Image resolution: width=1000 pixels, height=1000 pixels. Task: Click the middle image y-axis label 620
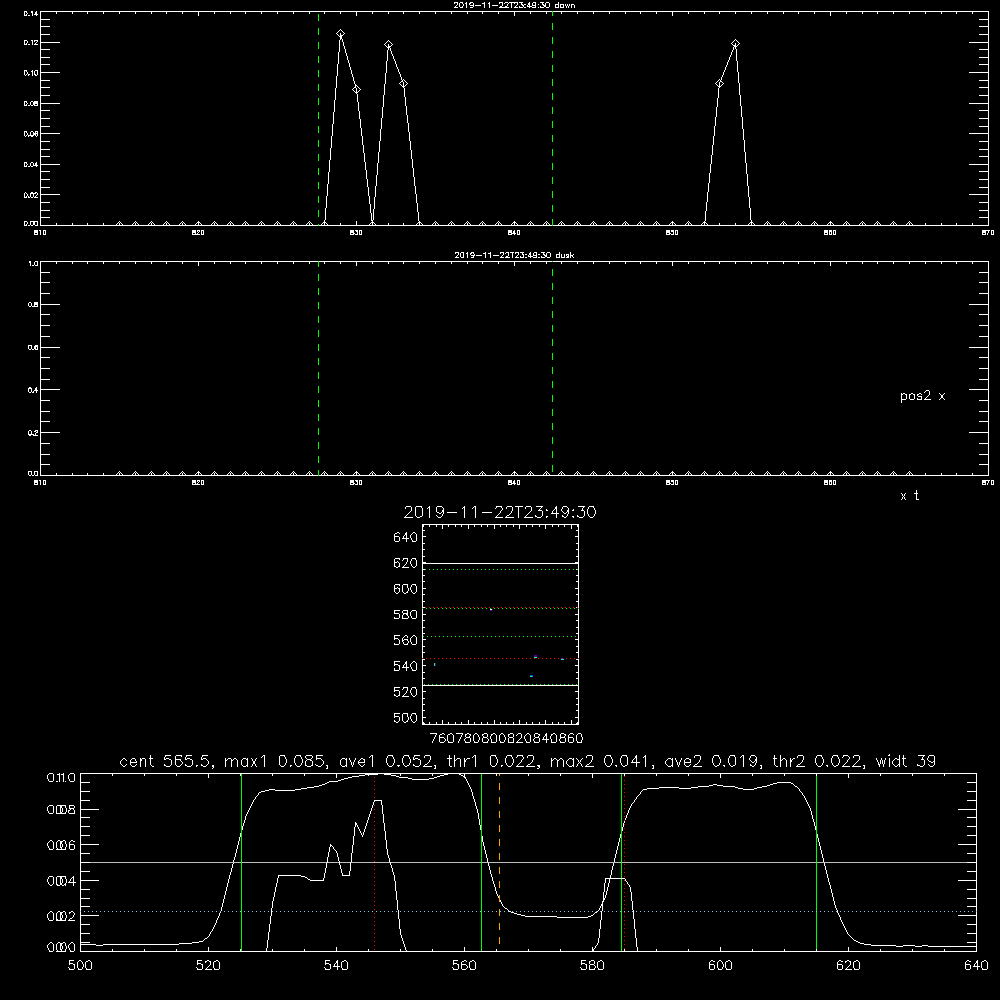point(406,563)
